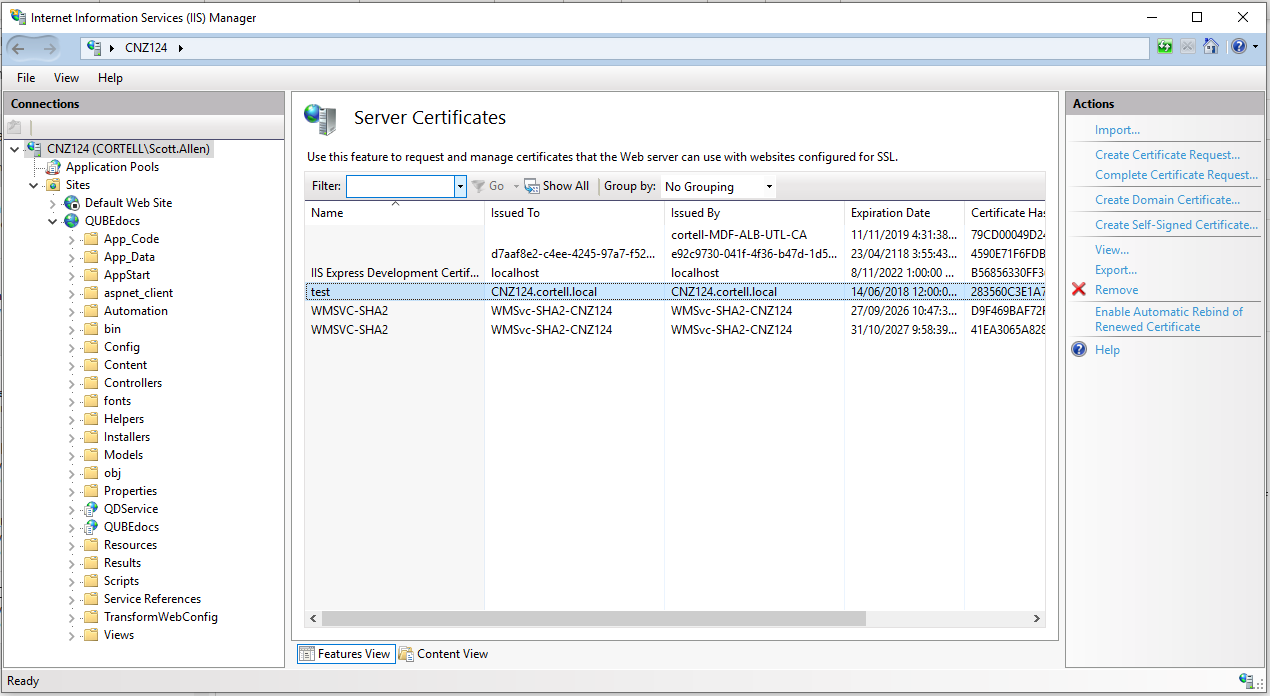Switch to Features View tab
This screenshot has width=1270, height=696.
(345, 654)
